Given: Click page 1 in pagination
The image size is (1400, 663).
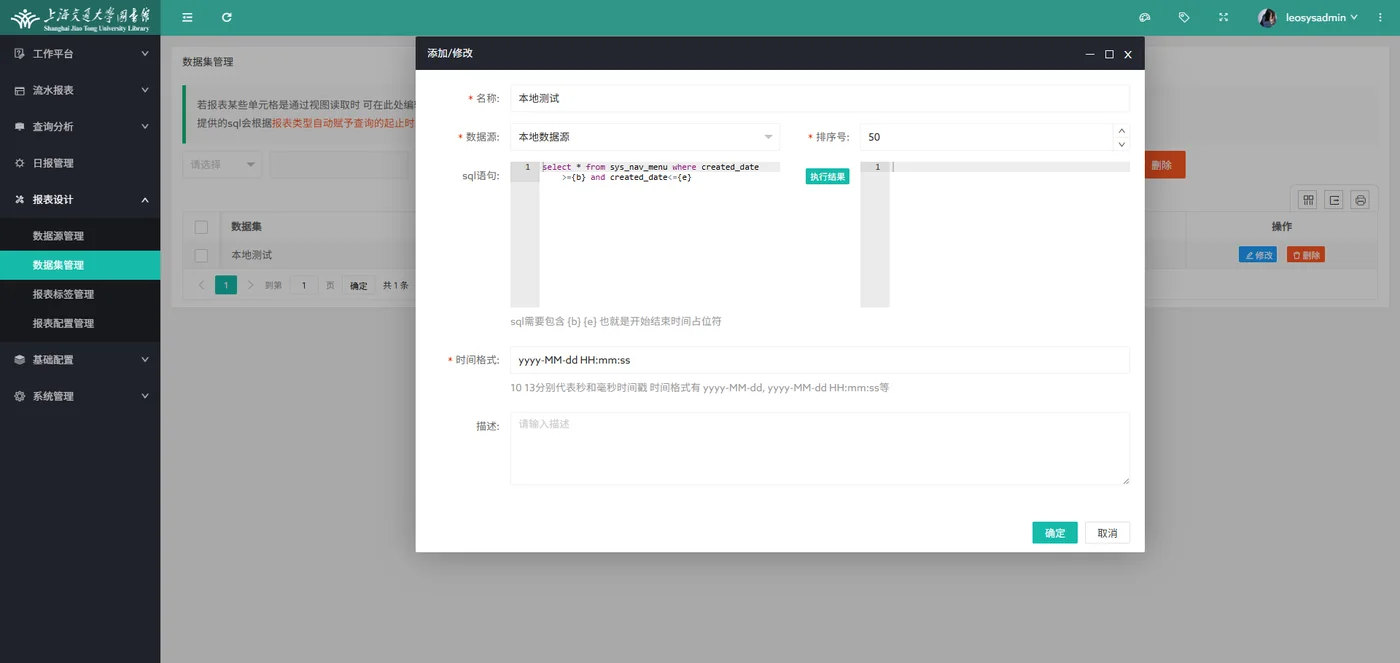Looking at the screenshot, I should [x=226, y=285].
